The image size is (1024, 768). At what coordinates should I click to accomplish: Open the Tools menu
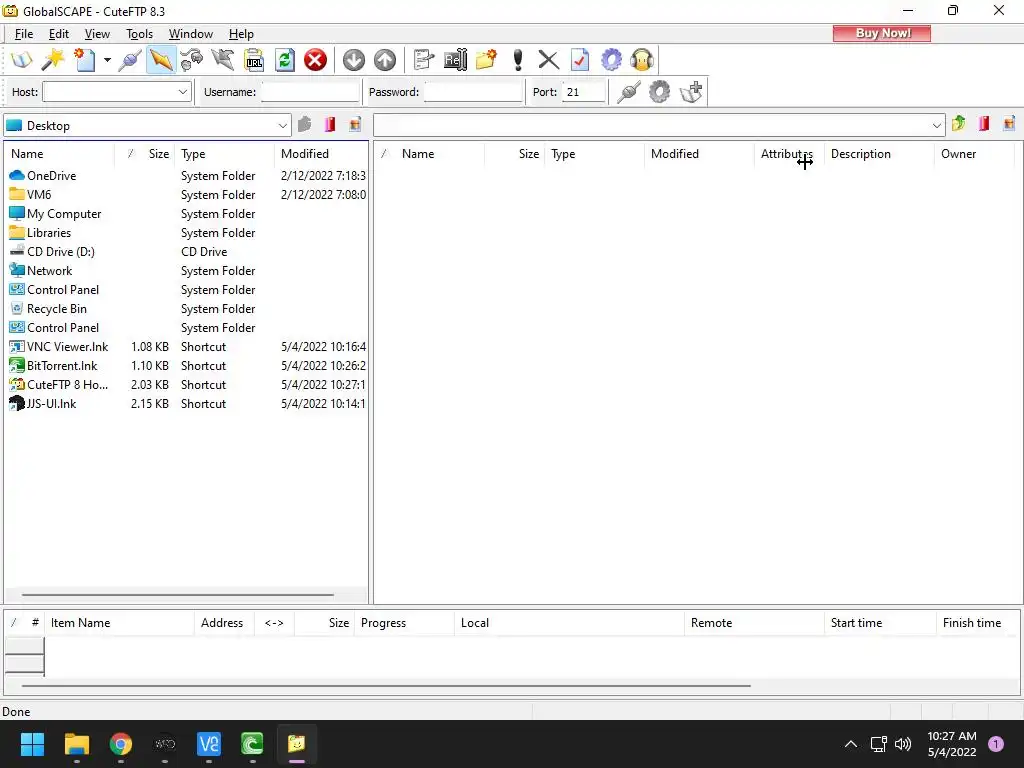click(139, 34)
